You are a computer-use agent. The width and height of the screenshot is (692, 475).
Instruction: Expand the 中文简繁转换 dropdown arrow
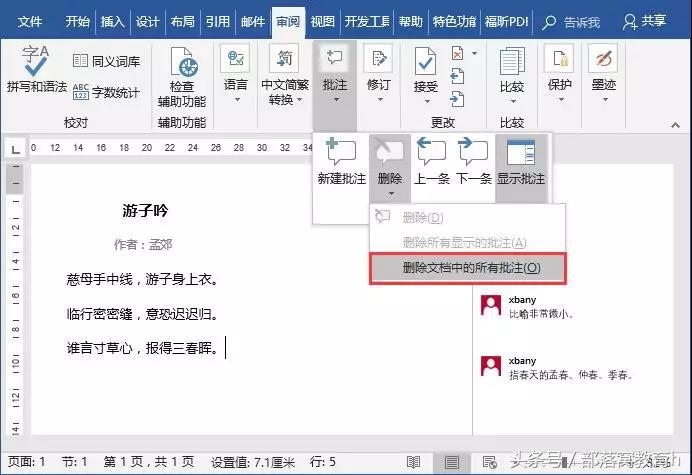300,100
